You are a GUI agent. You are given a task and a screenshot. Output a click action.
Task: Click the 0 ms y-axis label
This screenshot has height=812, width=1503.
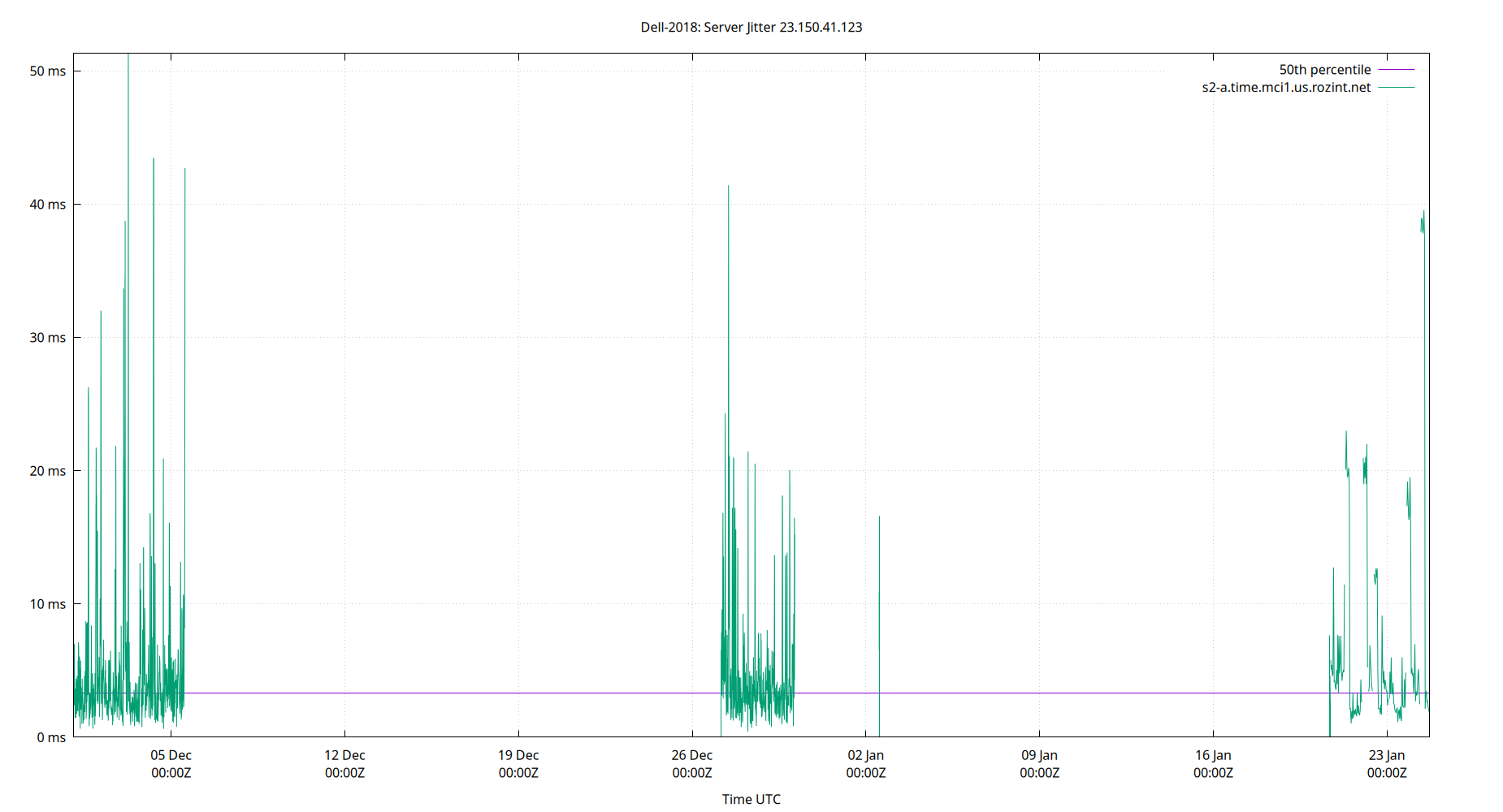51,737
